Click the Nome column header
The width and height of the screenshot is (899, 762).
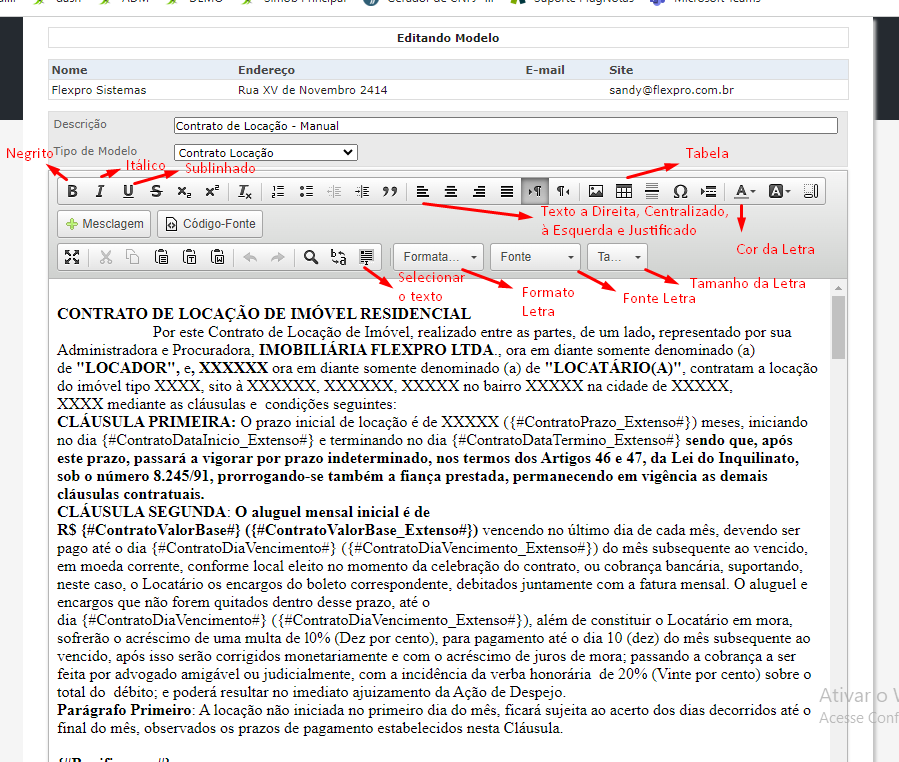69,70
